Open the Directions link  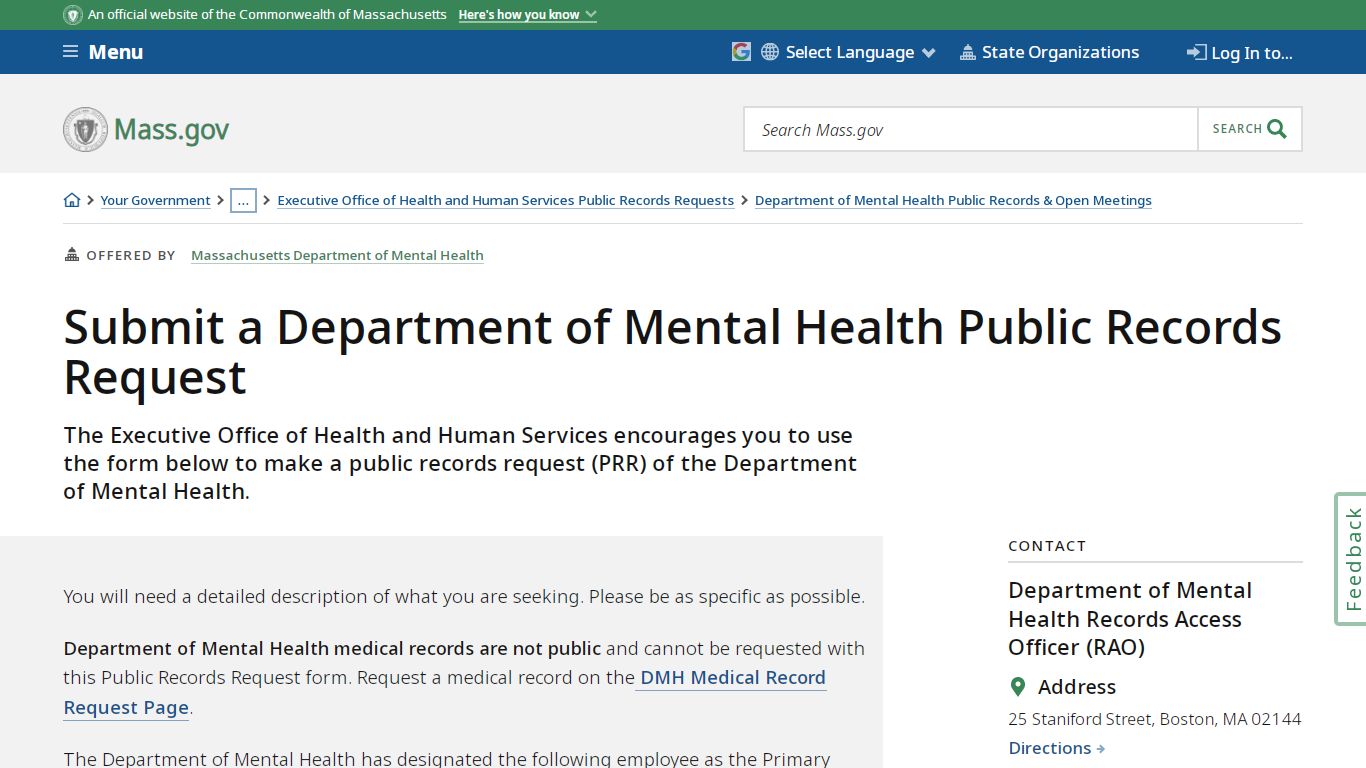1056,748
